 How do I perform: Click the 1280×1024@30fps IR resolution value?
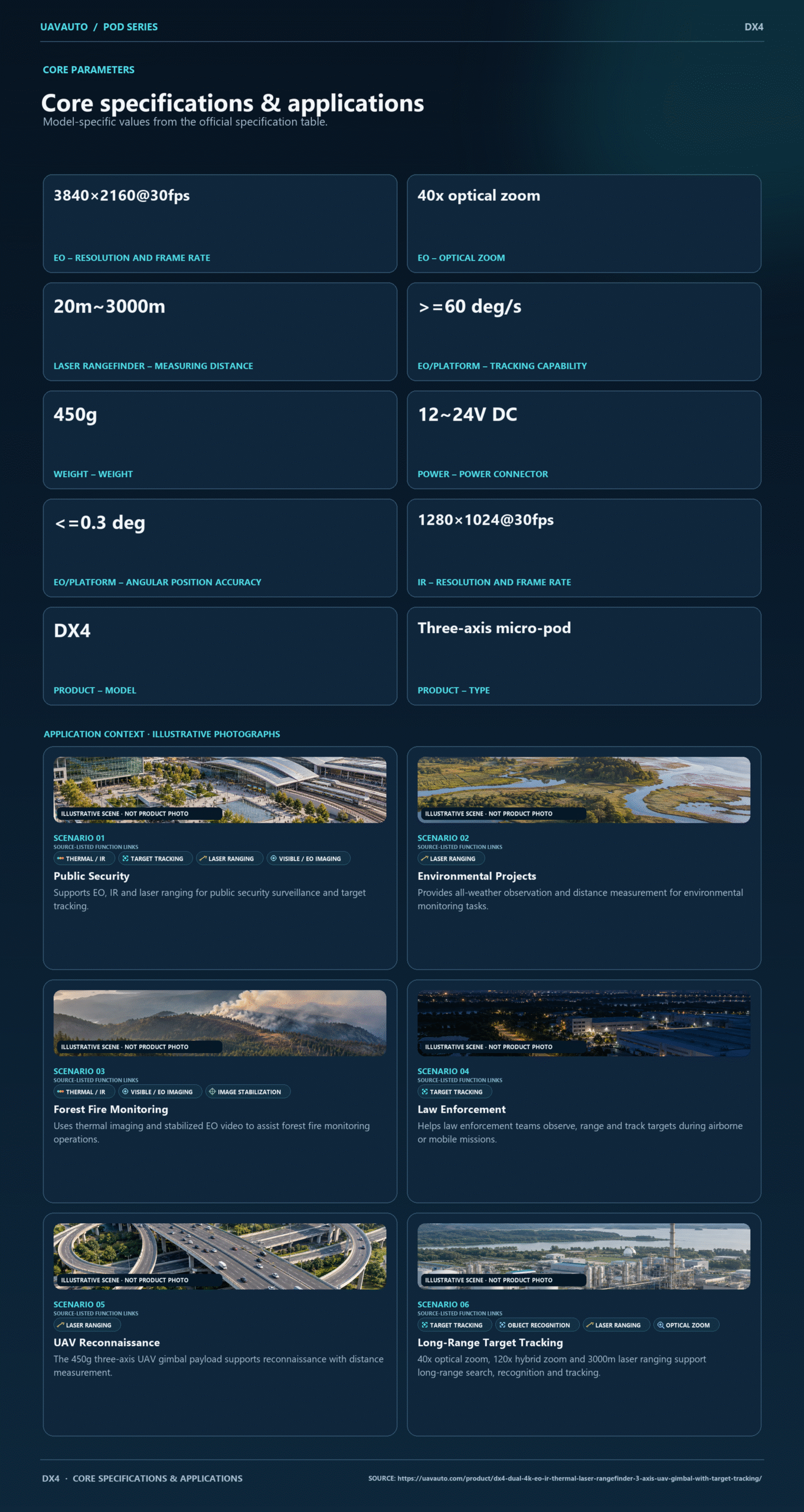[486, 520]
